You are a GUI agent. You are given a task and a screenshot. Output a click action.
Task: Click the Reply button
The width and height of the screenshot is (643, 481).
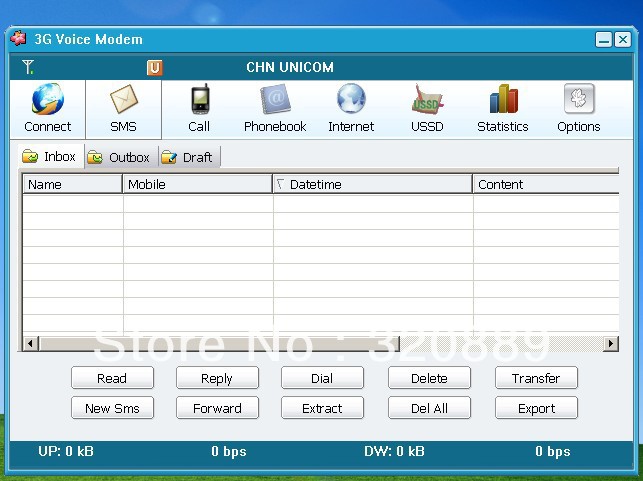click(217, 378)
